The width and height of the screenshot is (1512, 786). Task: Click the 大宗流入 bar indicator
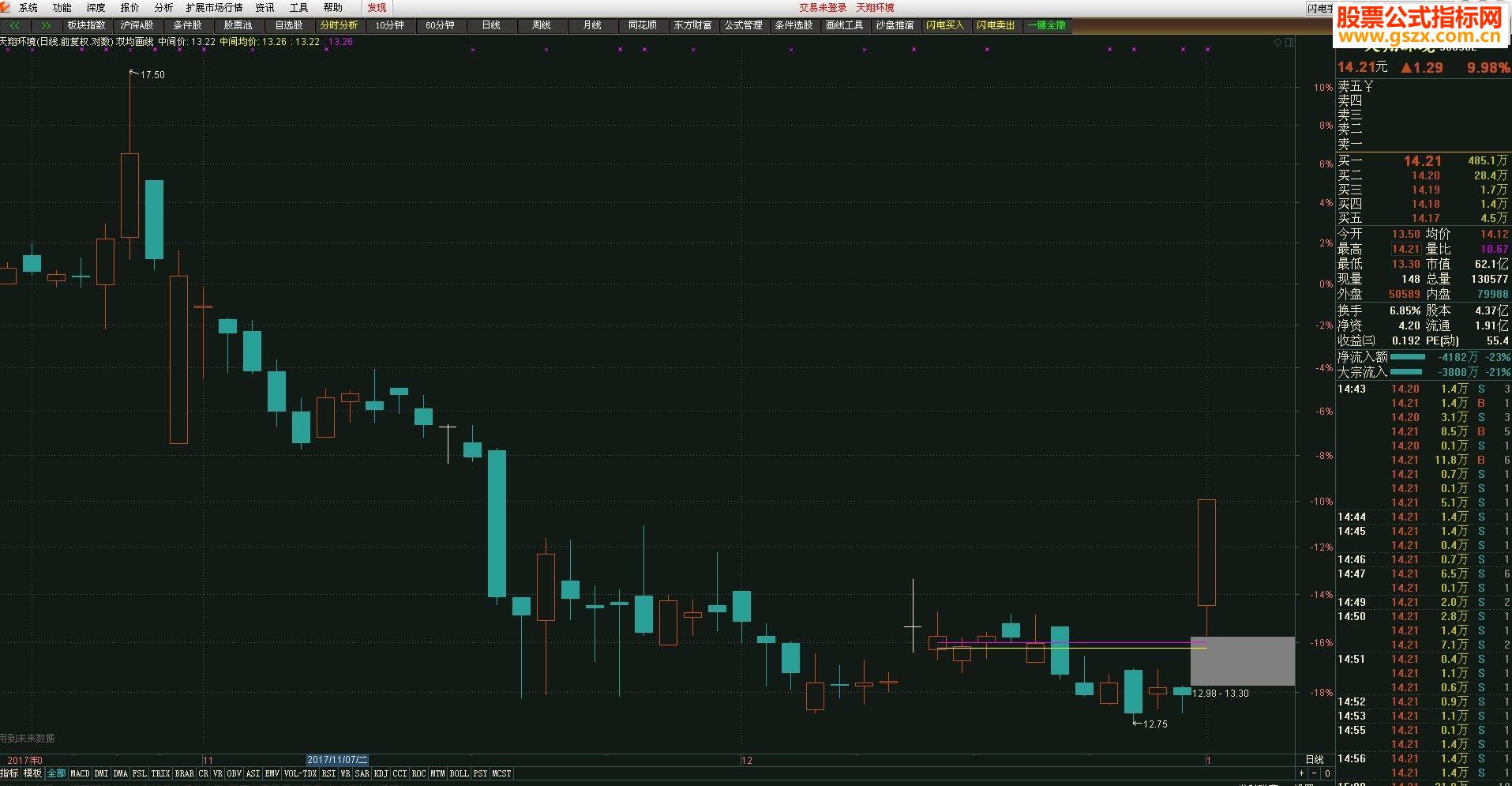click(1406, 371)
